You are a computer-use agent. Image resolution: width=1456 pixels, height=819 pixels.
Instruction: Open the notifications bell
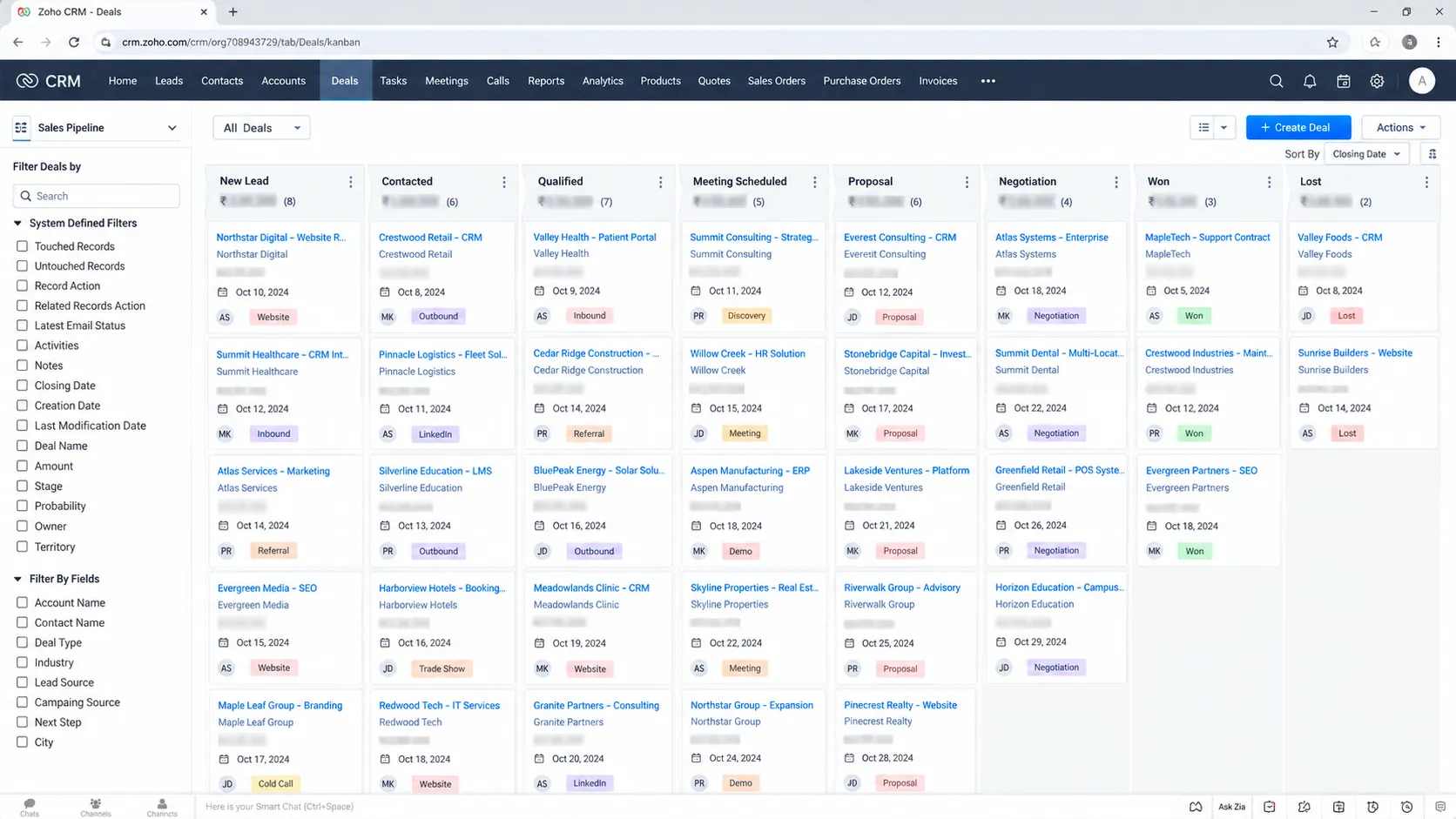1310,81
